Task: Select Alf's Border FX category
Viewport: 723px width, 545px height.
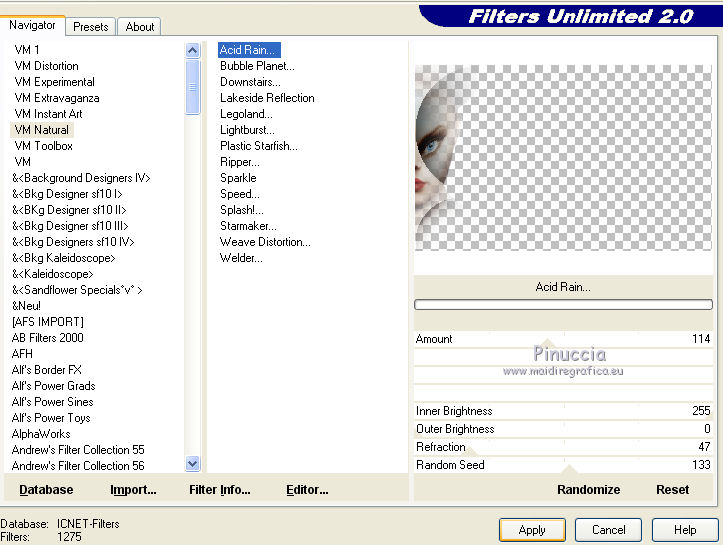Action: (47, 370)
